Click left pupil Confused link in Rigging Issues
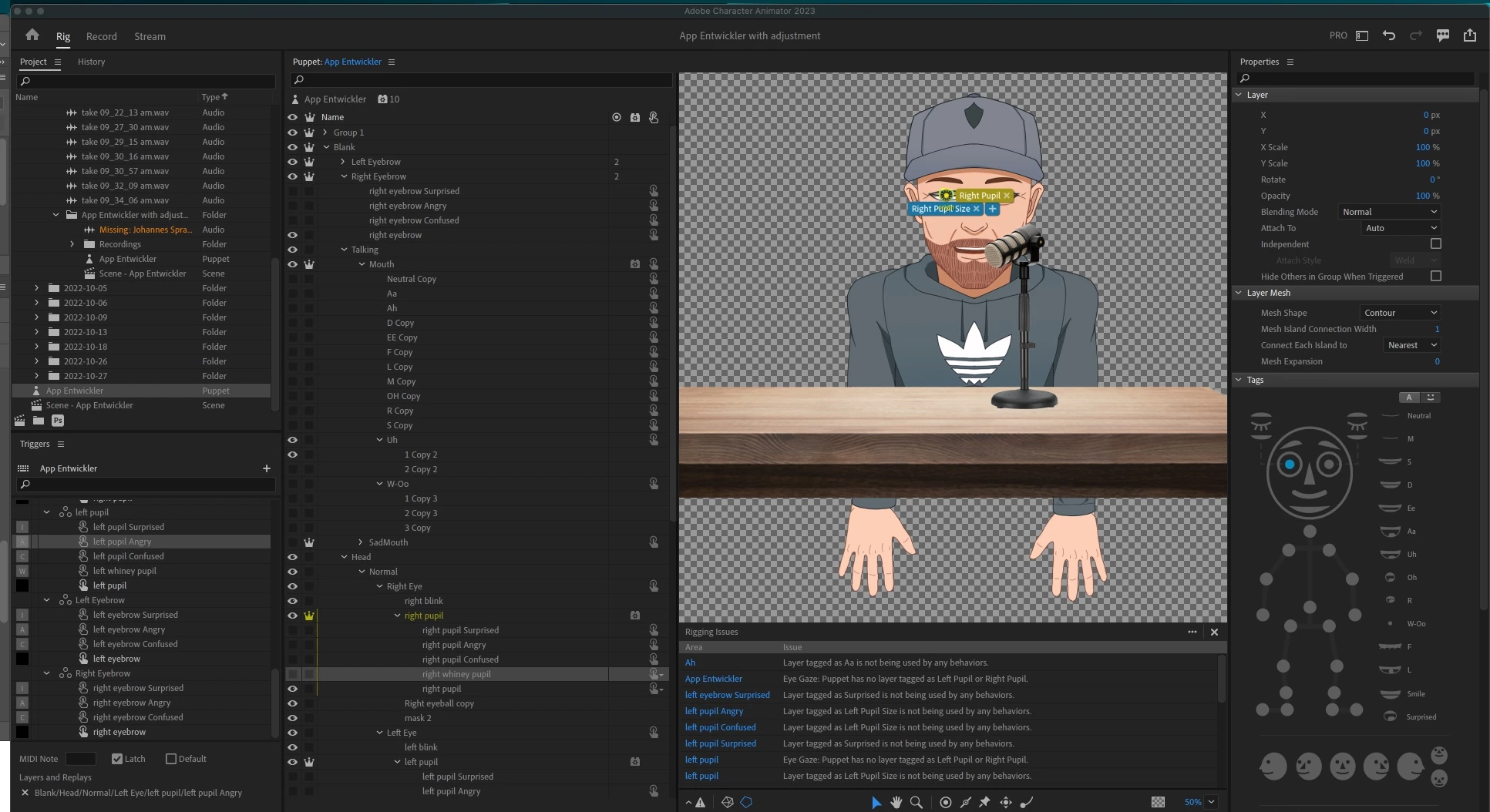Screen dimensions: 1490x812 (721, 727)
